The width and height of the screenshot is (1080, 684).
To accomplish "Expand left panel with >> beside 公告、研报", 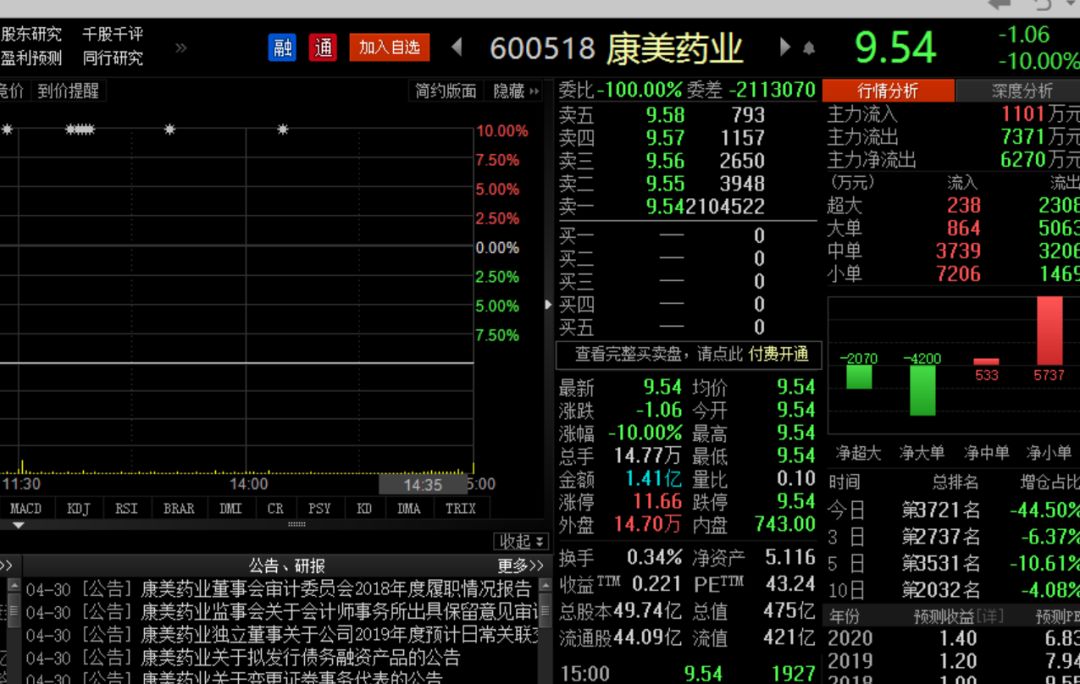I will tap(6, 566).
